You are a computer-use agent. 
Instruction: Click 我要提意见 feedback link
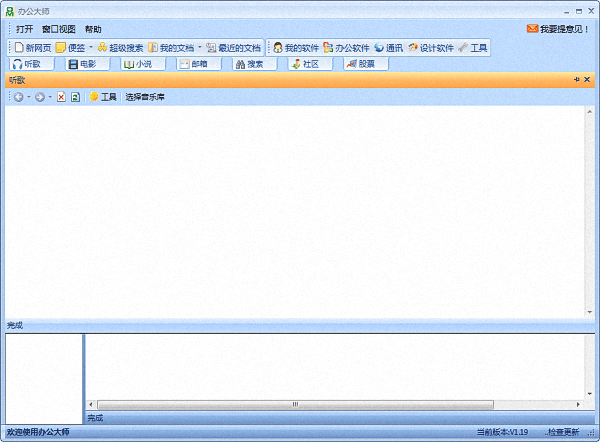click(x=559, y=29)
